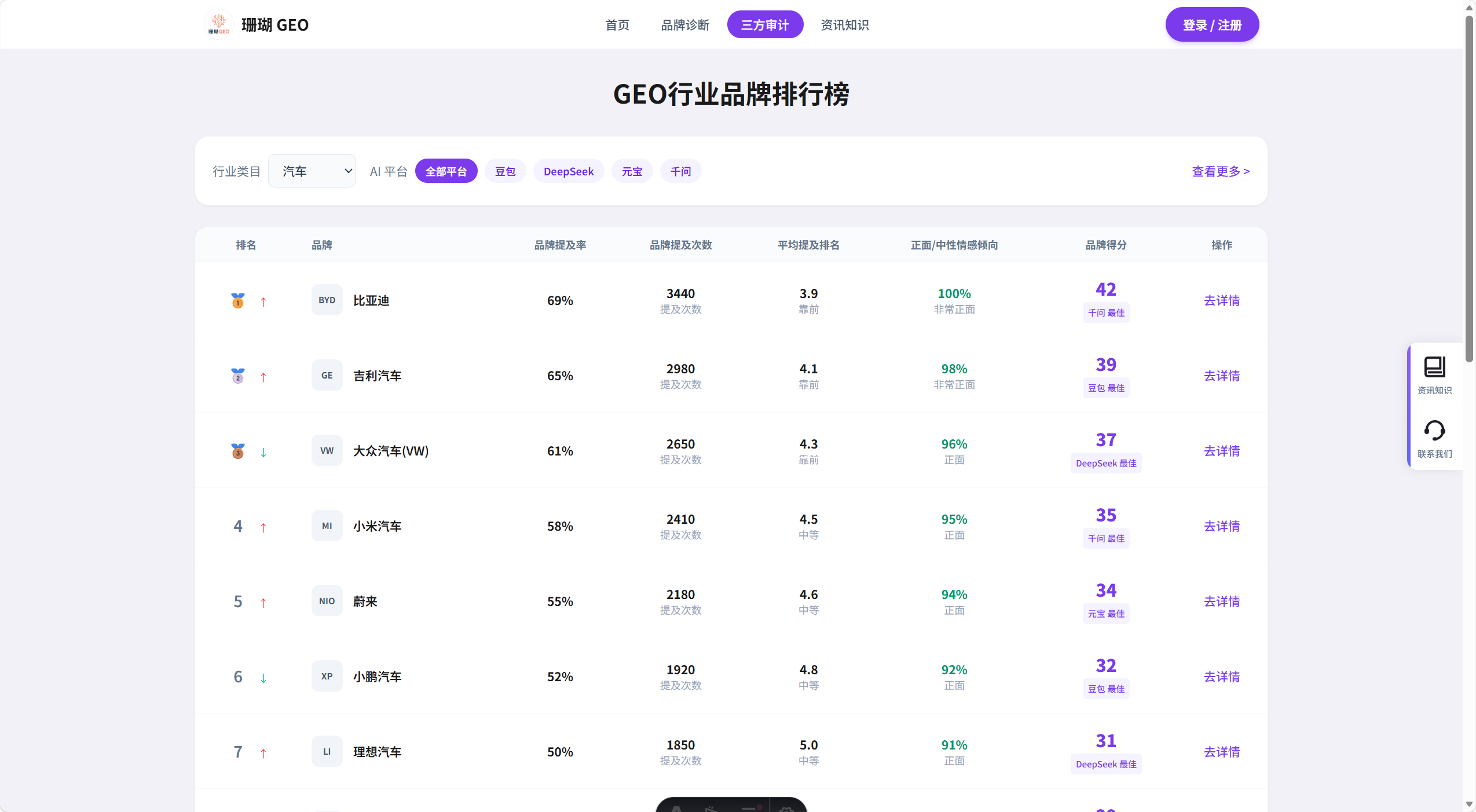Click the green down arrow beside 大众汽车(VW)
Image resolution: width=1476 pixels, height=812 pixels.
coord(263,452)
